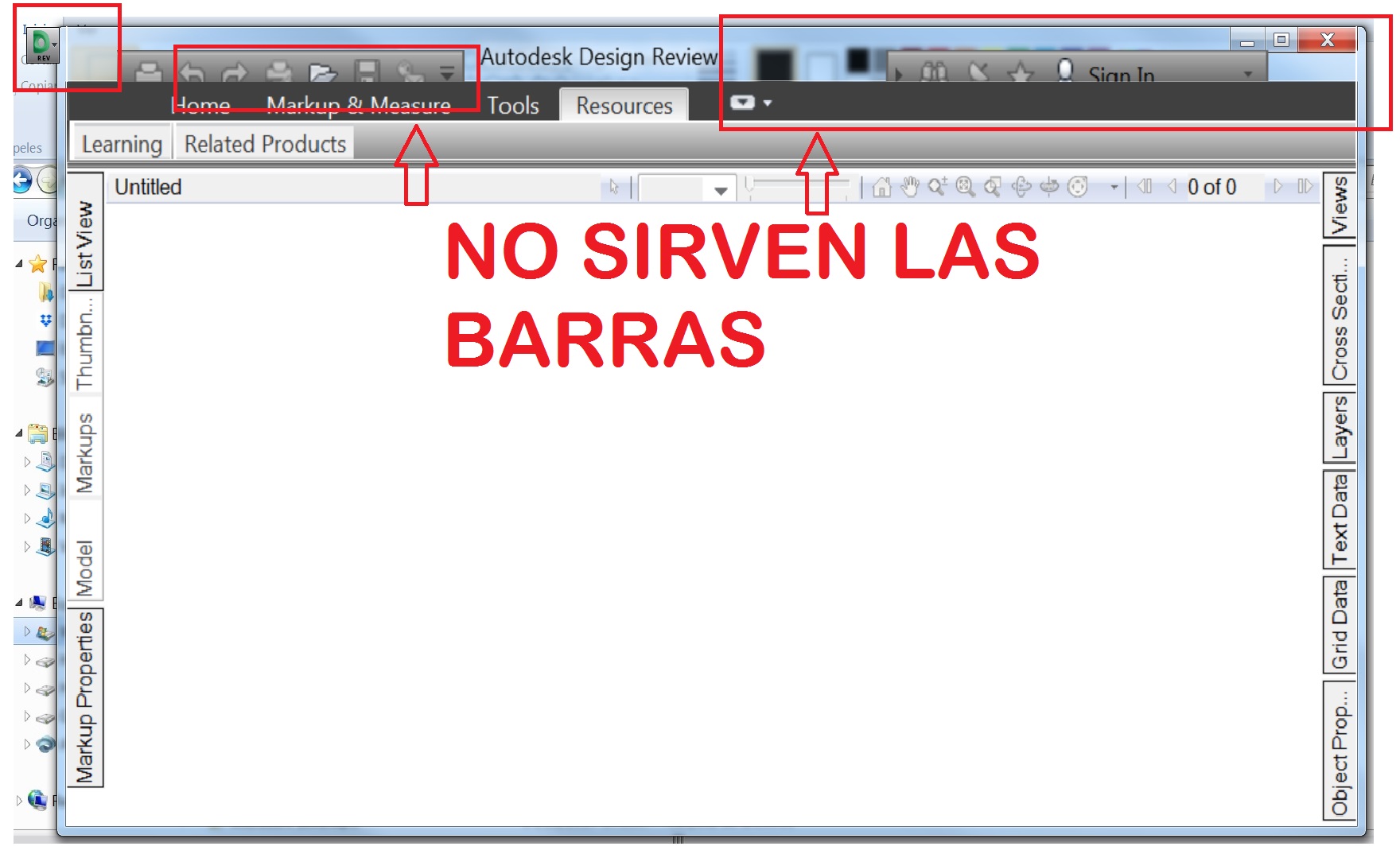Click the Learning panel button
This screenshot has height=854, width=1400.
tap(122, 144)
